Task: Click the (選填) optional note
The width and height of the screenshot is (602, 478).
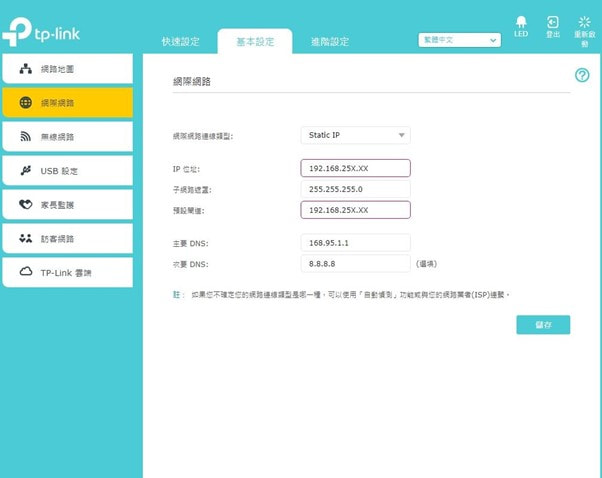Action: pos(427,264)
